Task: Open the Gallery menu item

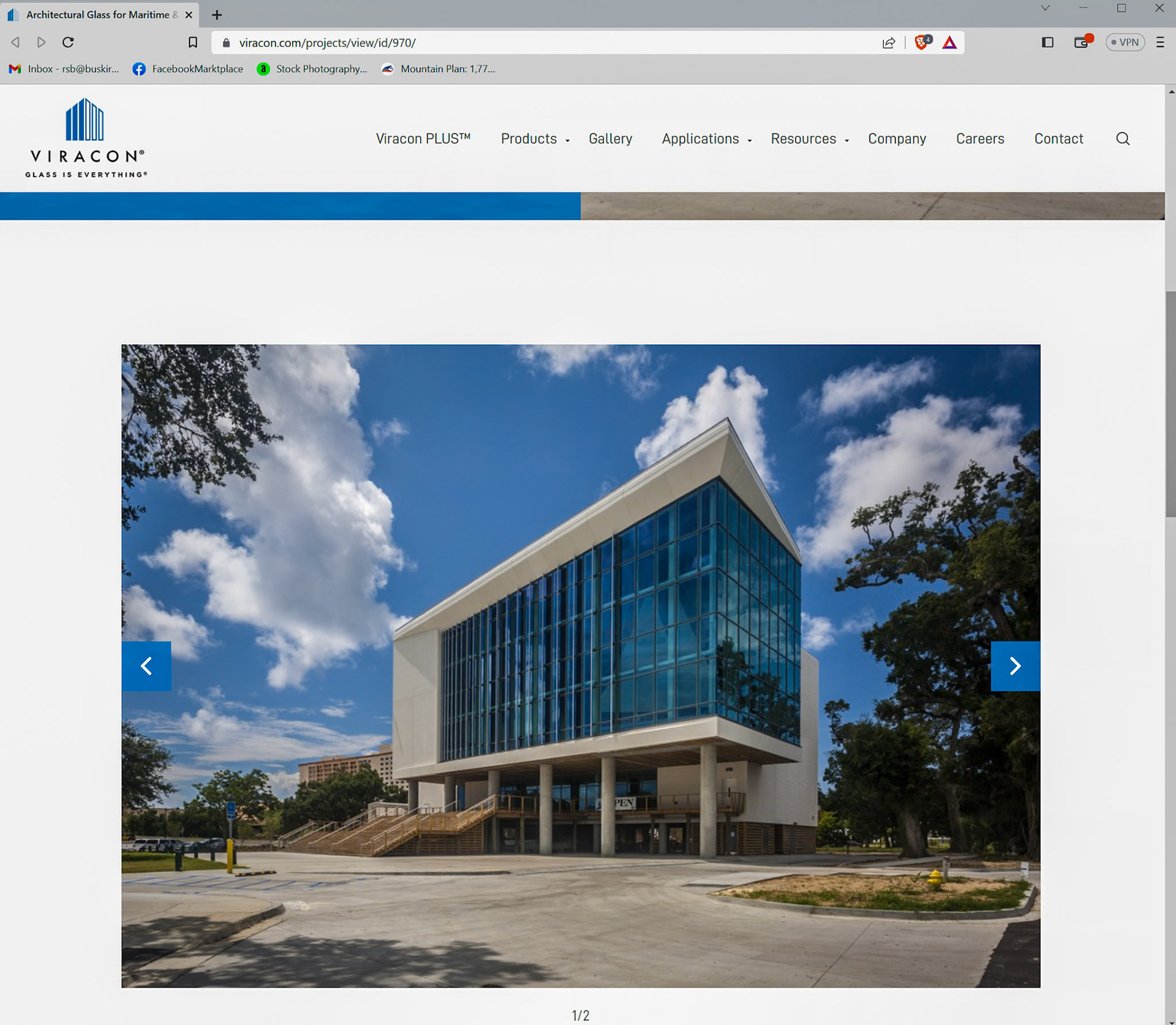Action: (x=610, y=139)
